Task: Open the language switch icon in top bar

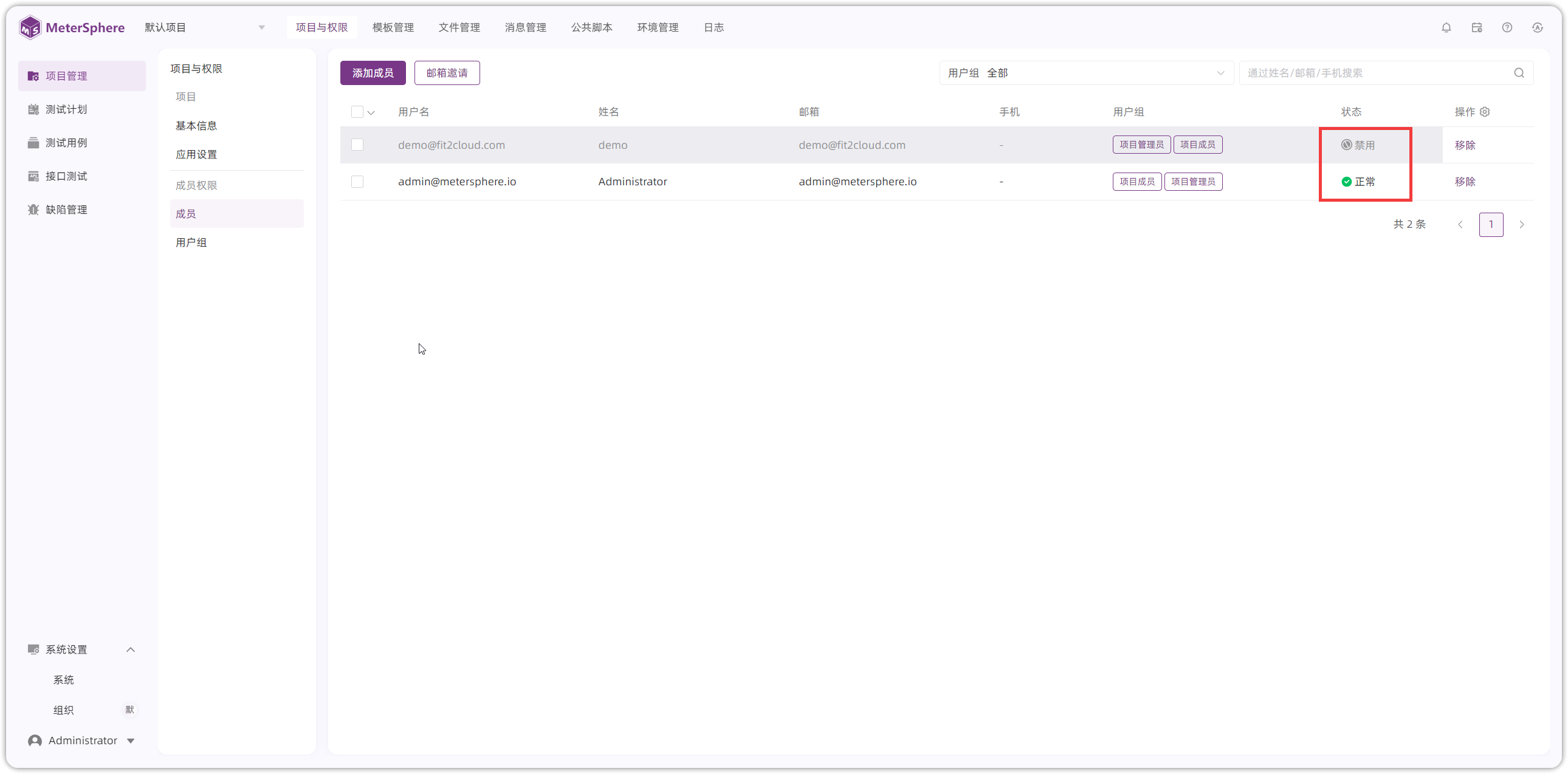Action: tap(1538, 27)
